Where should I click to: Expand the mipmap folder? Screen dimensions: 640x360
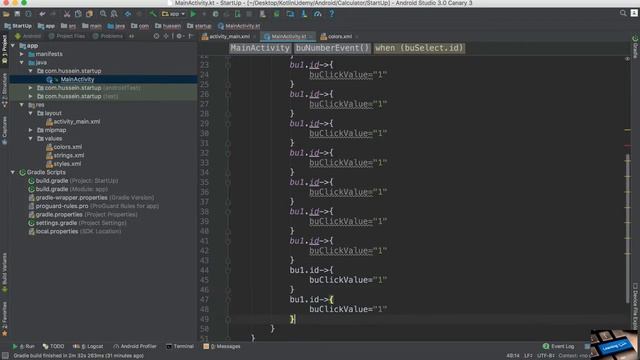pos(31,130)
